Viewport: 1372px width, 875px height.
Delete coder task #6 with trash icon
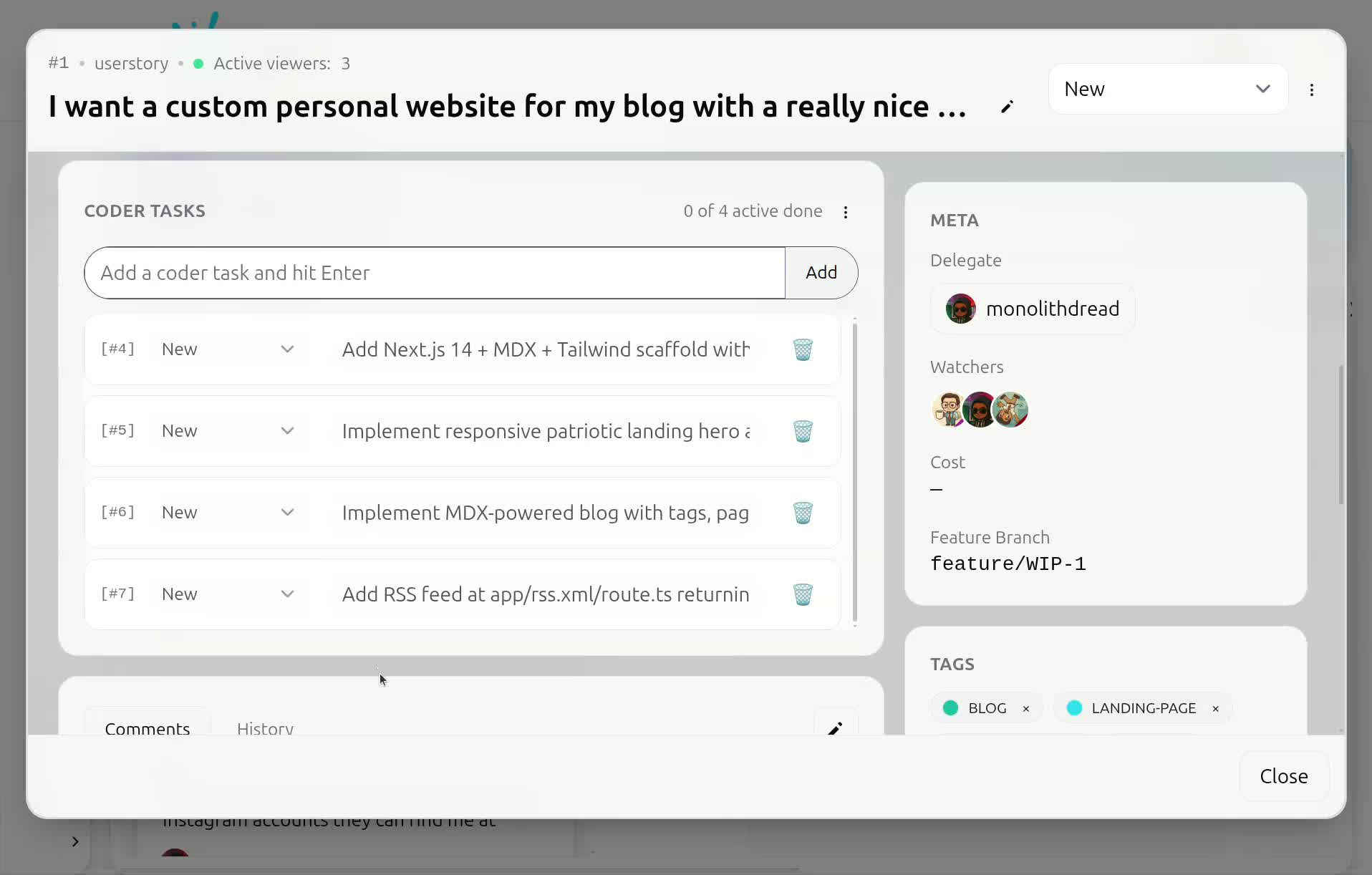[x=803, y=513]
